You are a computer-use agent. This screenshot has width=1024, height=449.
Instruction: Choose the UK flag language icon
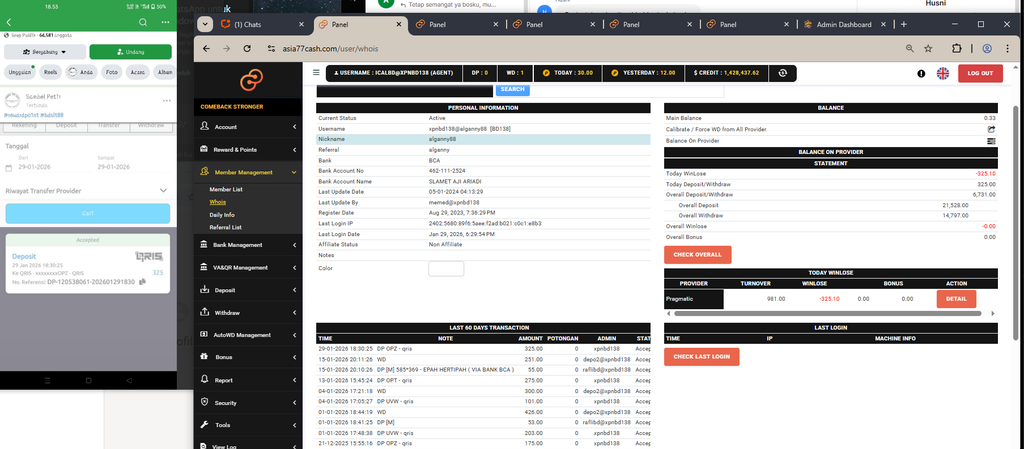coord(943,73)
